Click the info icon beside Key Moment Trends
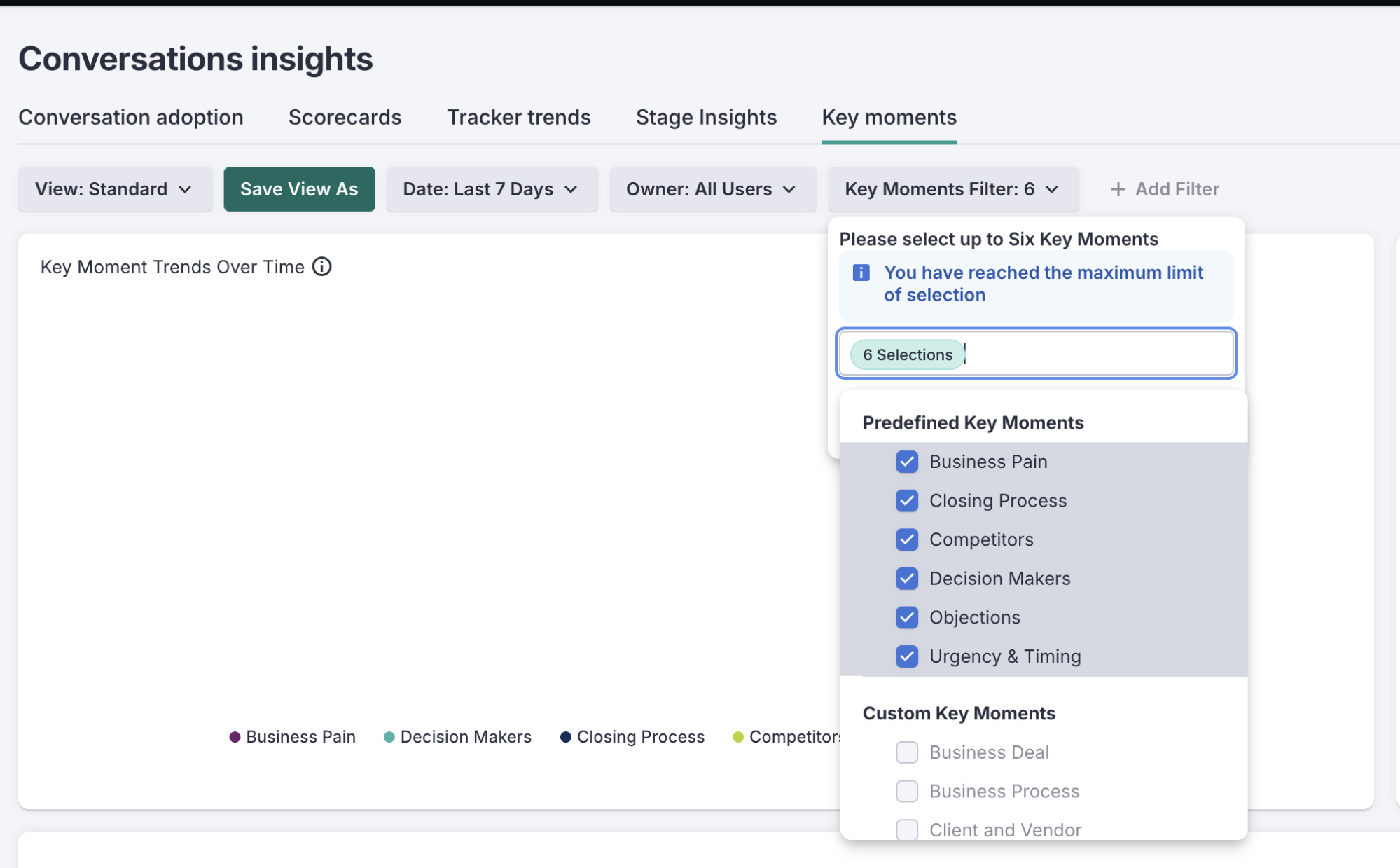This screenshot has width=1400, height=868. click(x=321, y=267)
